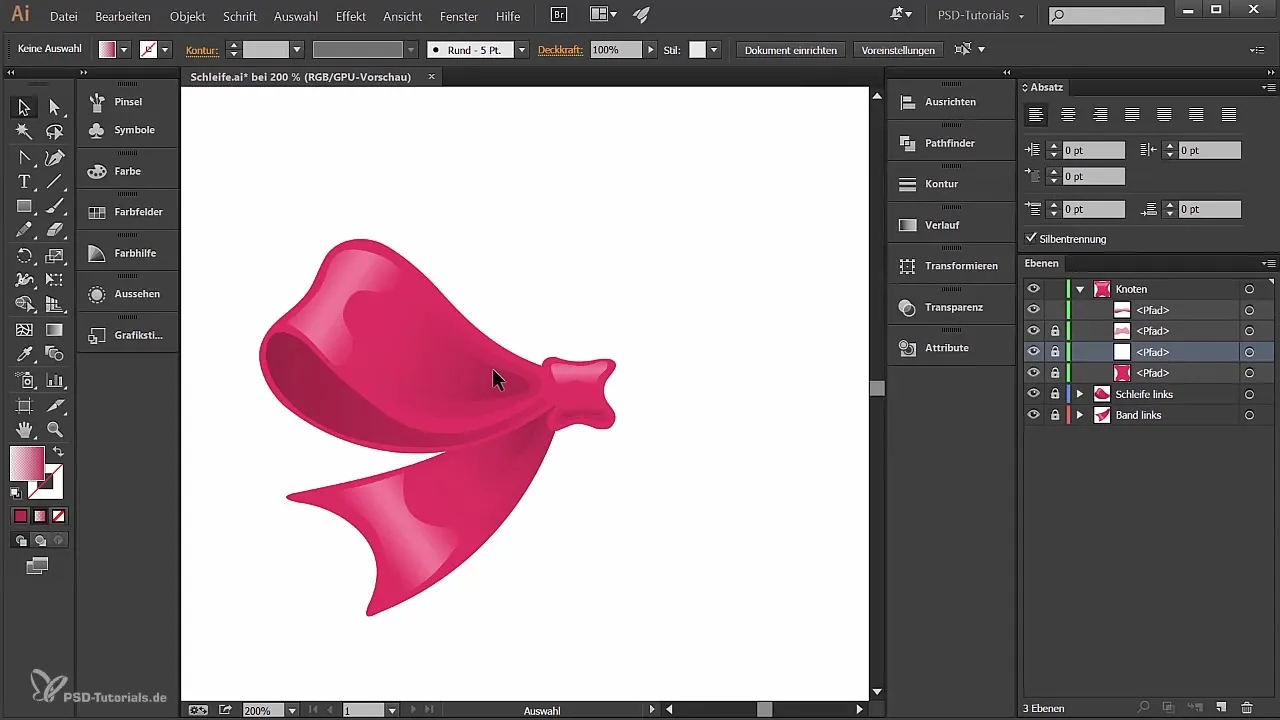Click the large Fill gradient swatch in toolbox
This screenshot has height=720, width=1280.
(27, 463)
